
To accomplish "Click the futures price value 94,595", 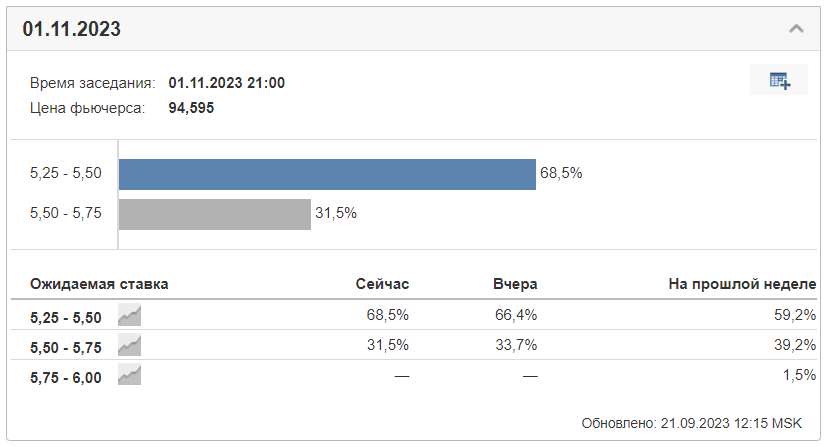I will coord(191,108).
